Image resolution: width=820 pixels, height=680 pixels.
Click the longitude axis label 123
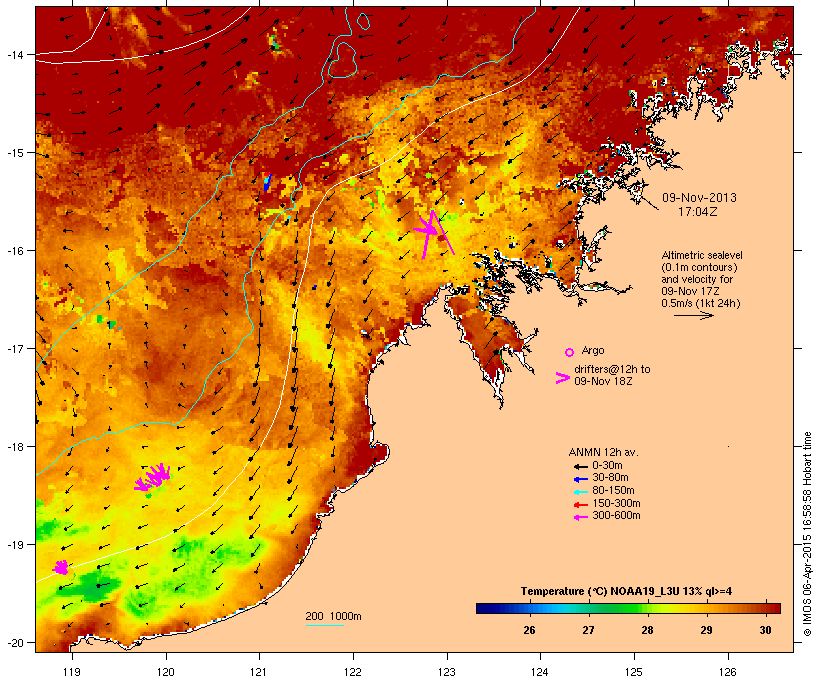tap(447, 672)
